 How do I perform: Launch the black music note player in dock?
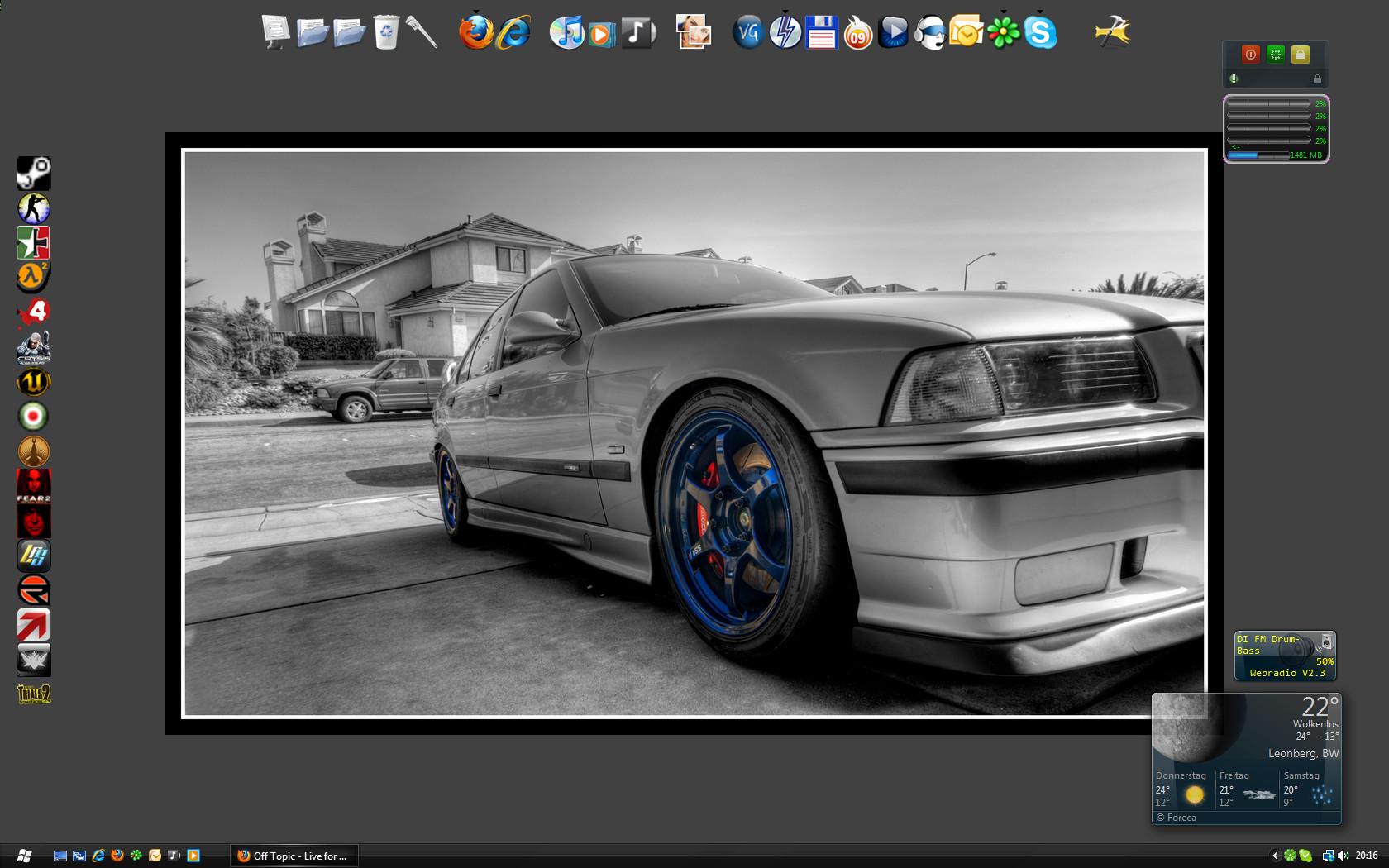point(637,32)
